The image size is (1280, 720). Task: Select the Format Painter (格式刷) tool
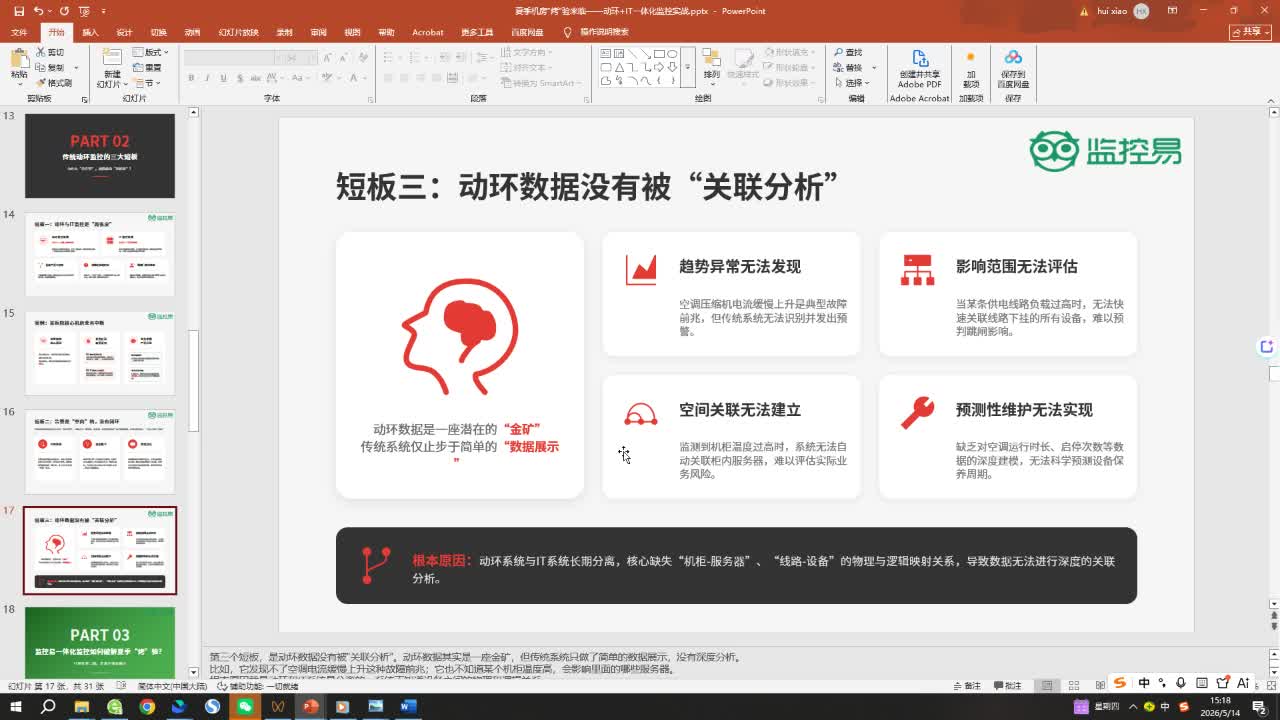54,83
